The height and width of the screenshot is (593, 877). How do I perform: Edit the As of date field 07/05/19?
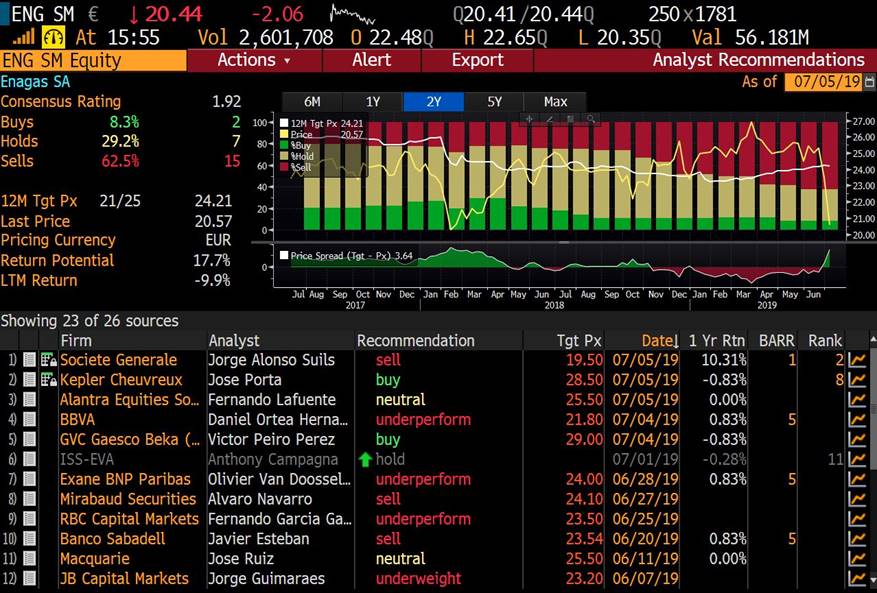823,82
